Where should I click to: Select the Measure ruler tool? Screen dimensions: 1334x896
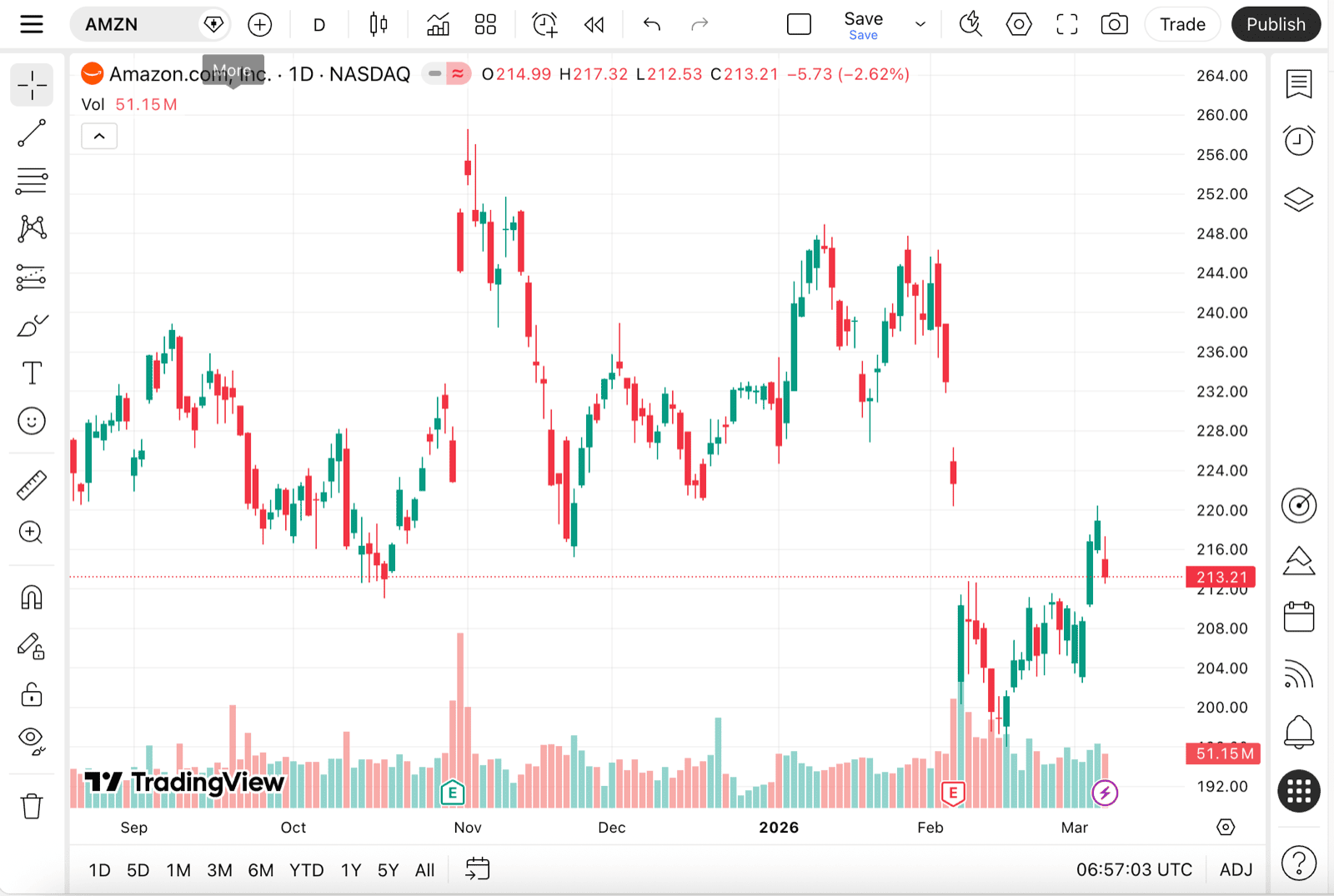pos(31,485)
